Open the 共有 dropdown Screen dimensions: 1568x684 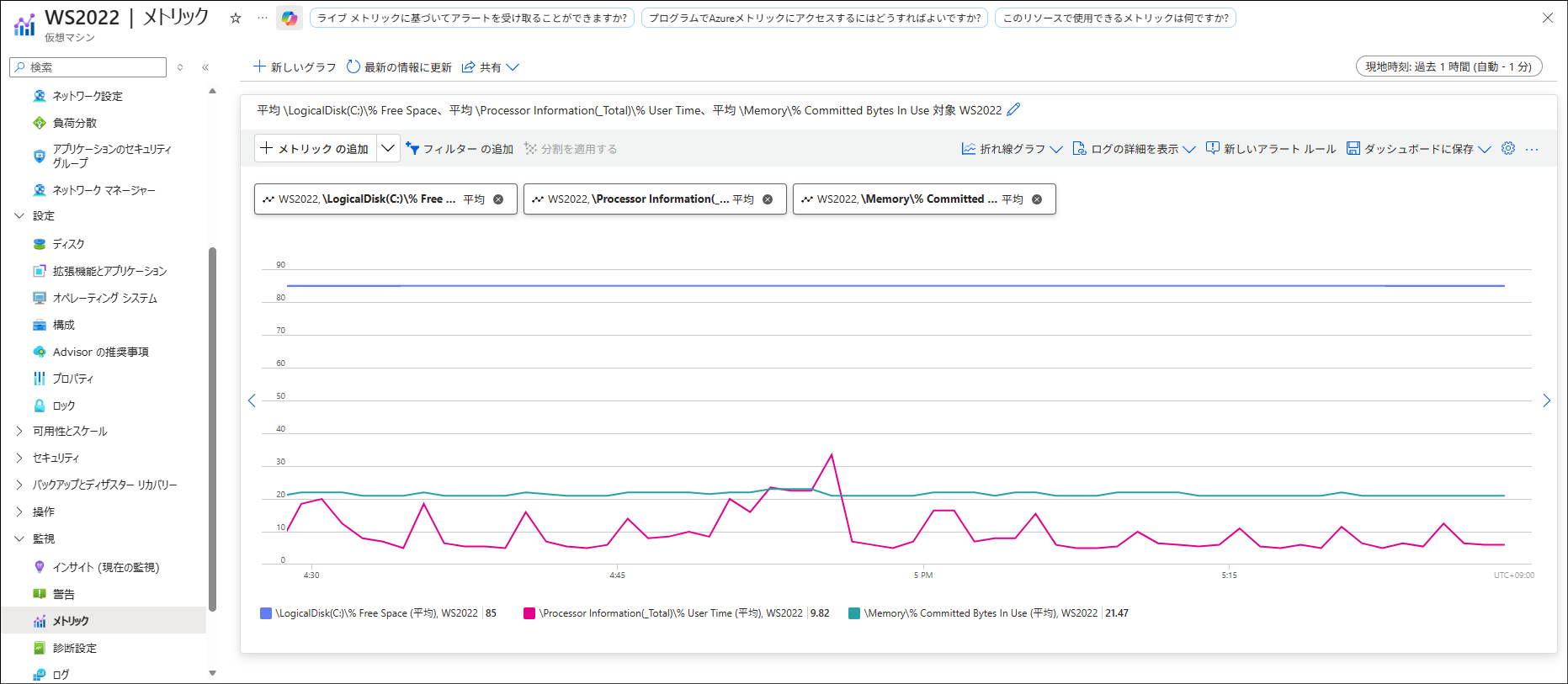pos(491,67)
